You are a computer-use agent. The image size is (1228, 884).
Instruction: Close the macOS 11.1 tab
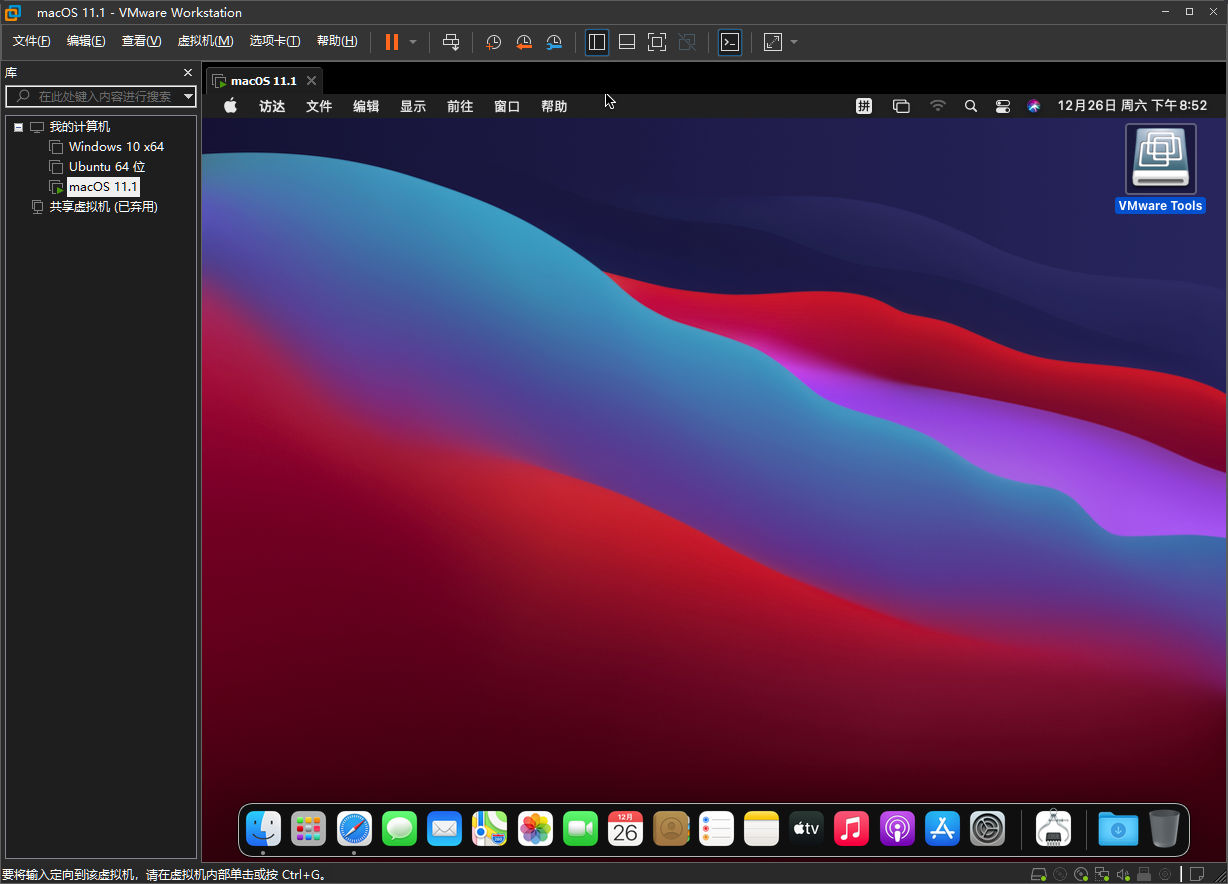pos(311,81)
